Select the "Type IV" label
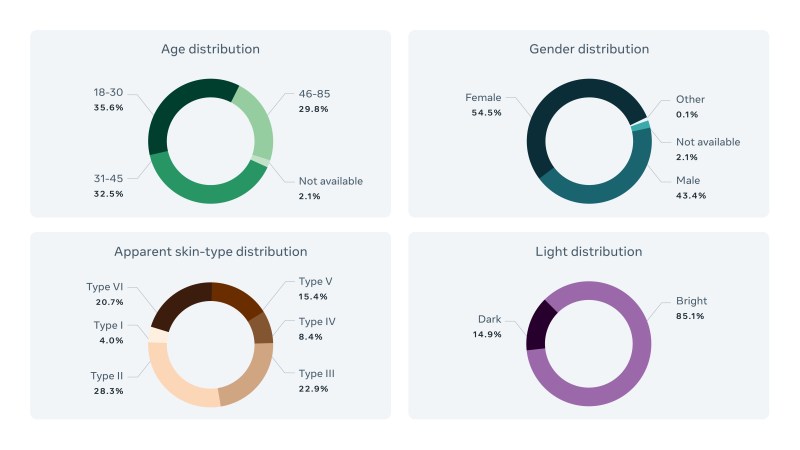This screenshot has height=450, width=800. point(316,322)
